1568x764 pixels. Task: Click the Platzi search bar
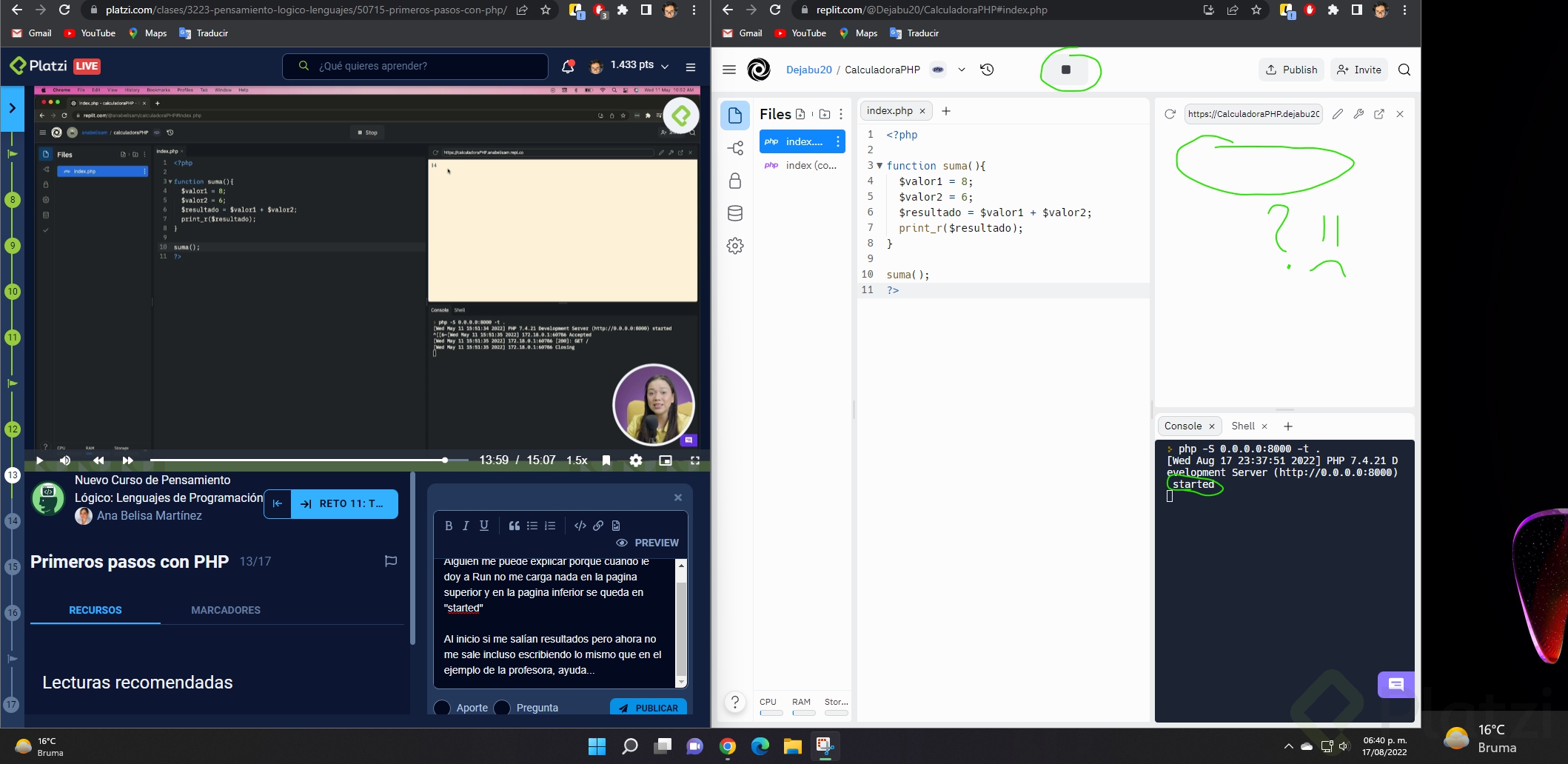click(x=415, y=66)
